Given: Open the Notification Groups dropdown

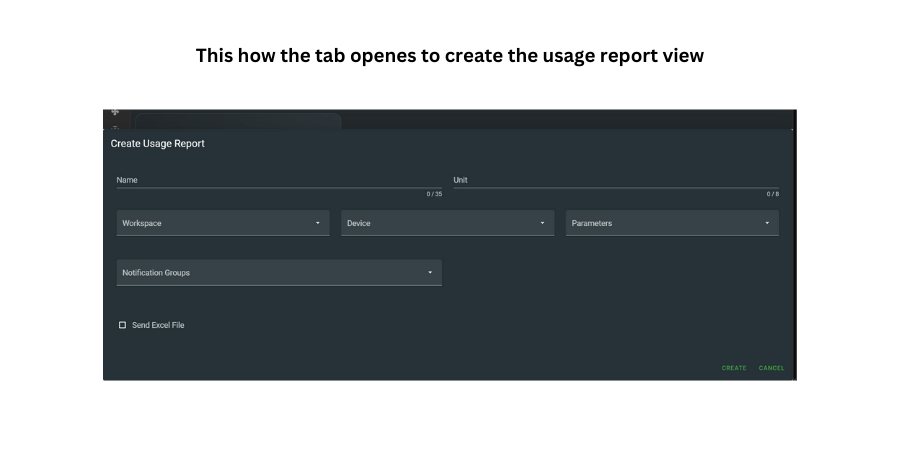Looking at the screenshot, I should [x=279, y=273].
